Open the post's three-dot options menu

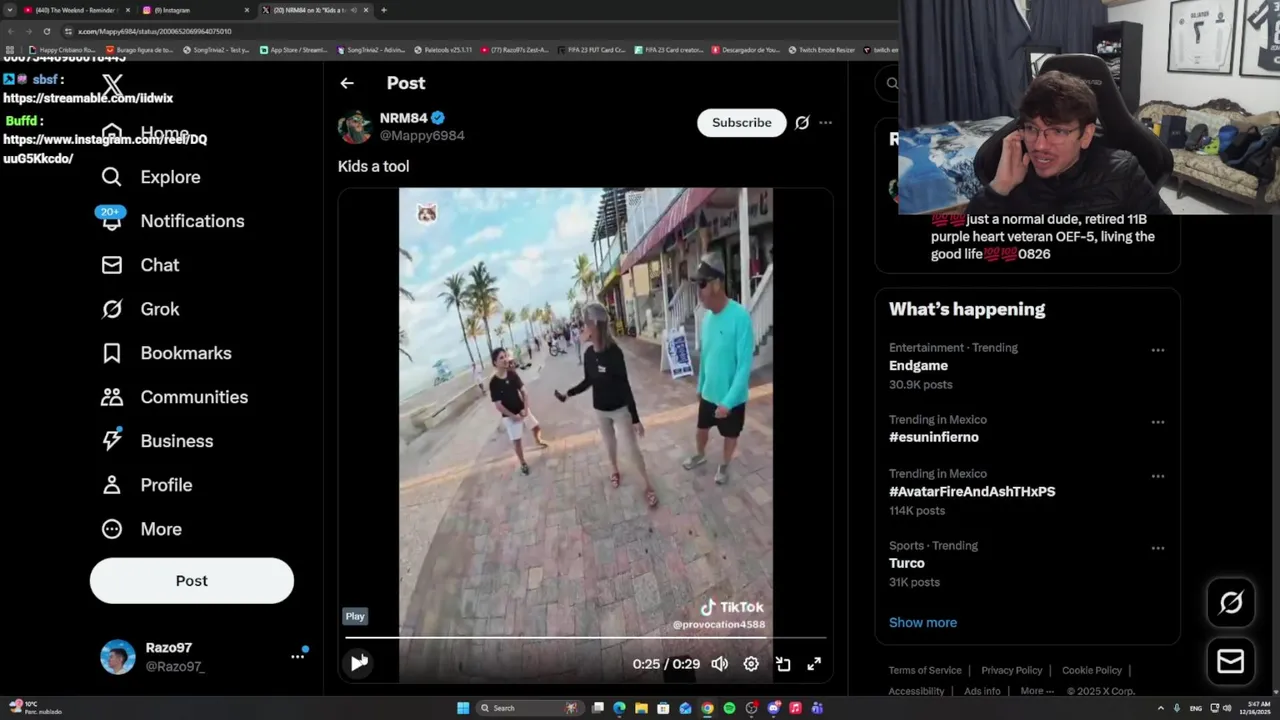click(x=825, y=123)
